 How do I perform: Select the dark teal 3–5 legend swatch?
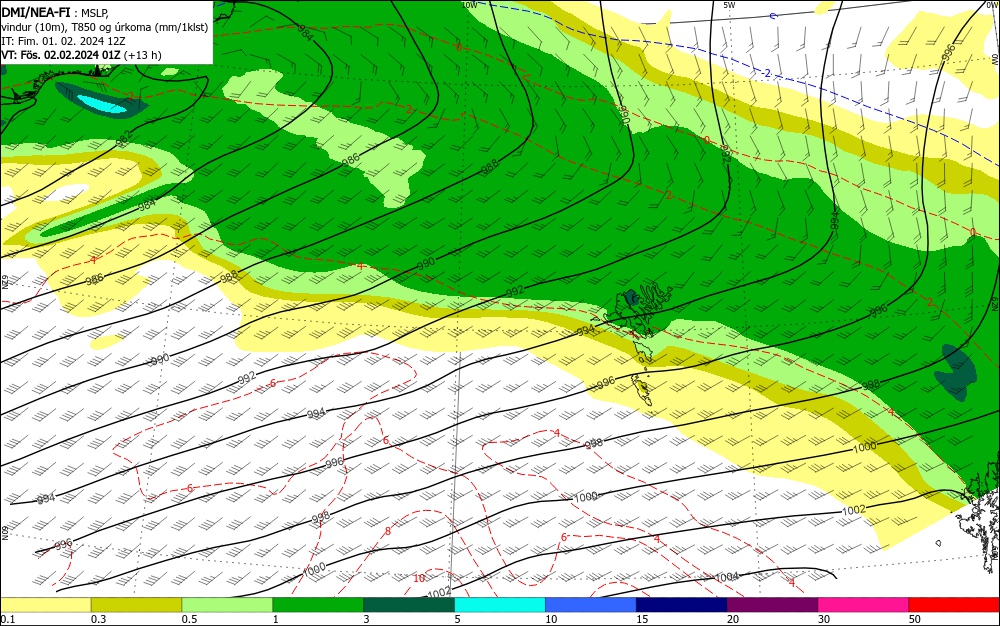click(409, 605)
